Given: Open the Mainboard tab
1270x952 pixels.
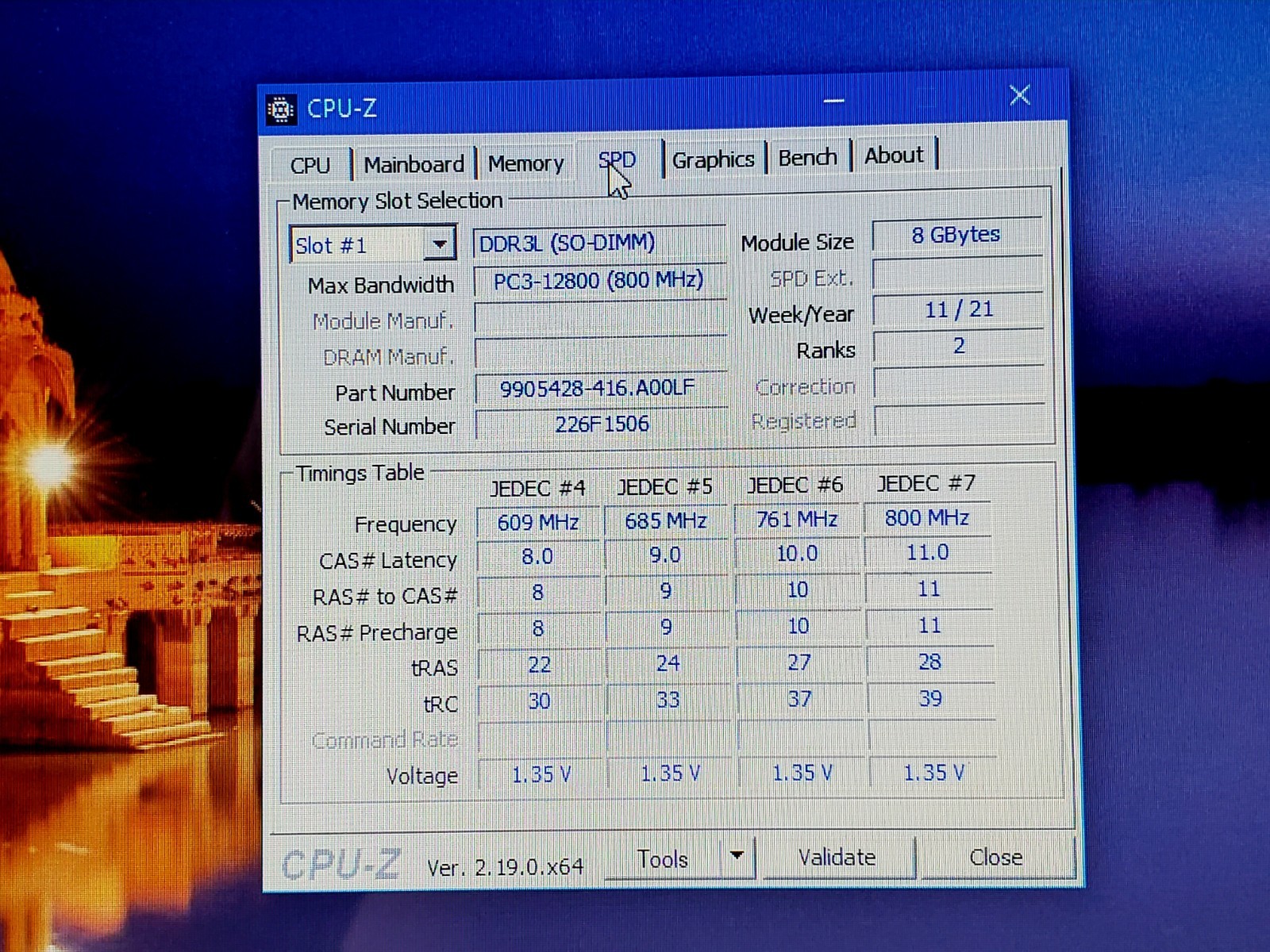Looking at the screenshot, I should click(414, 164).
